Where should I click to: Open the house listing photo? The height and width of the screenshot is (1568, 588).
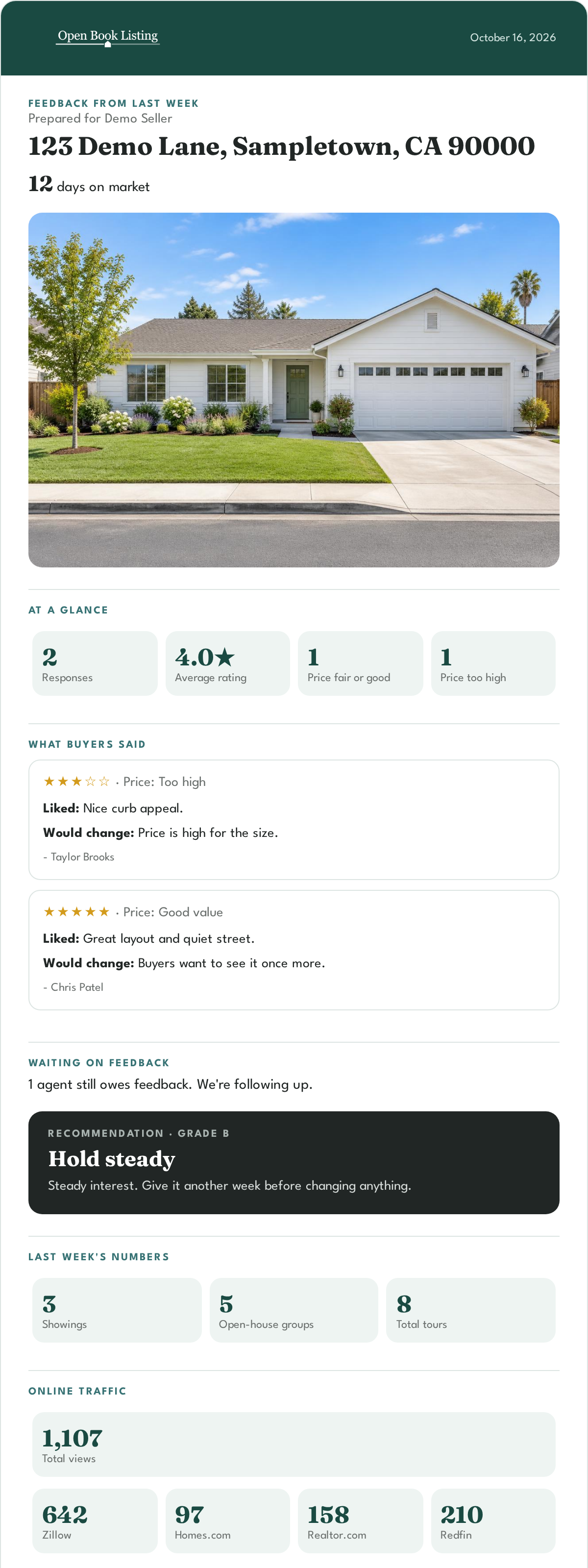click(294, 390)
